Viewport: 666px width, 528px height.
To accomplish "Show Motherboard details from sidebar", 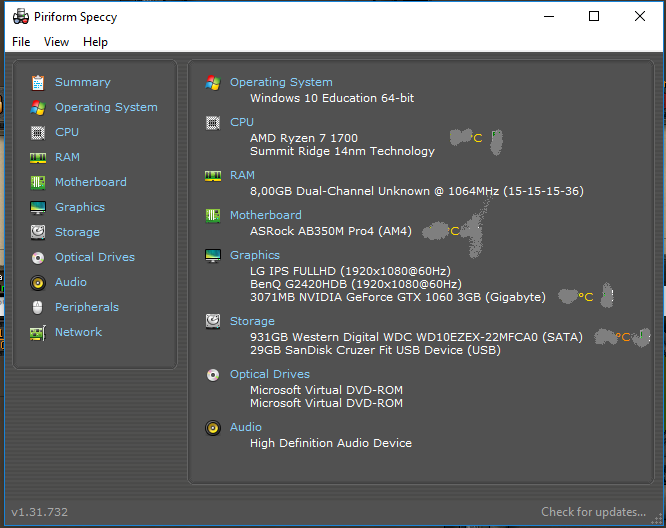I will pyautogui.click(x=90, y=182).
